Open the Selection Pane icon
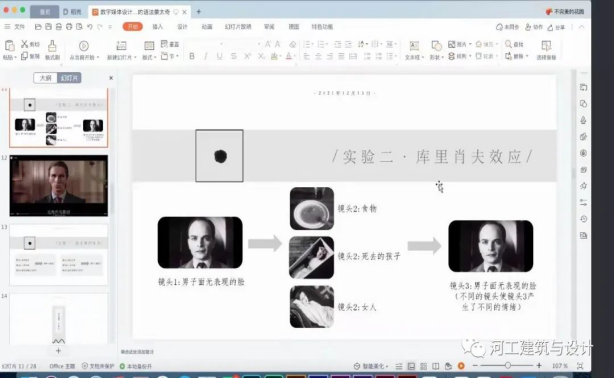615x378 pixels. pos(546,46)
